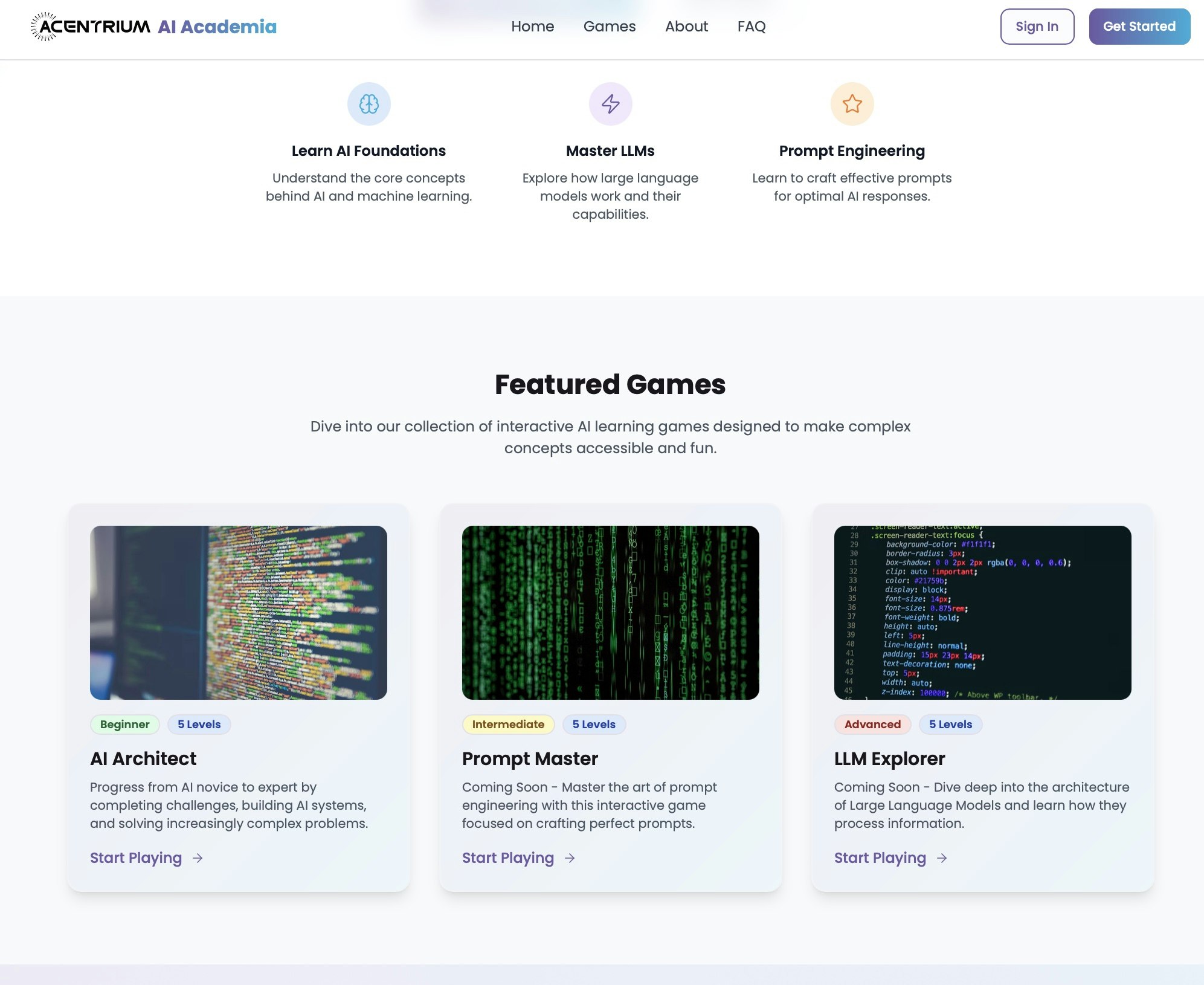Open the AI Architect code screen thumbnail
The height and width of the screenshot is (985, 1204).
[x=238, y=612]
